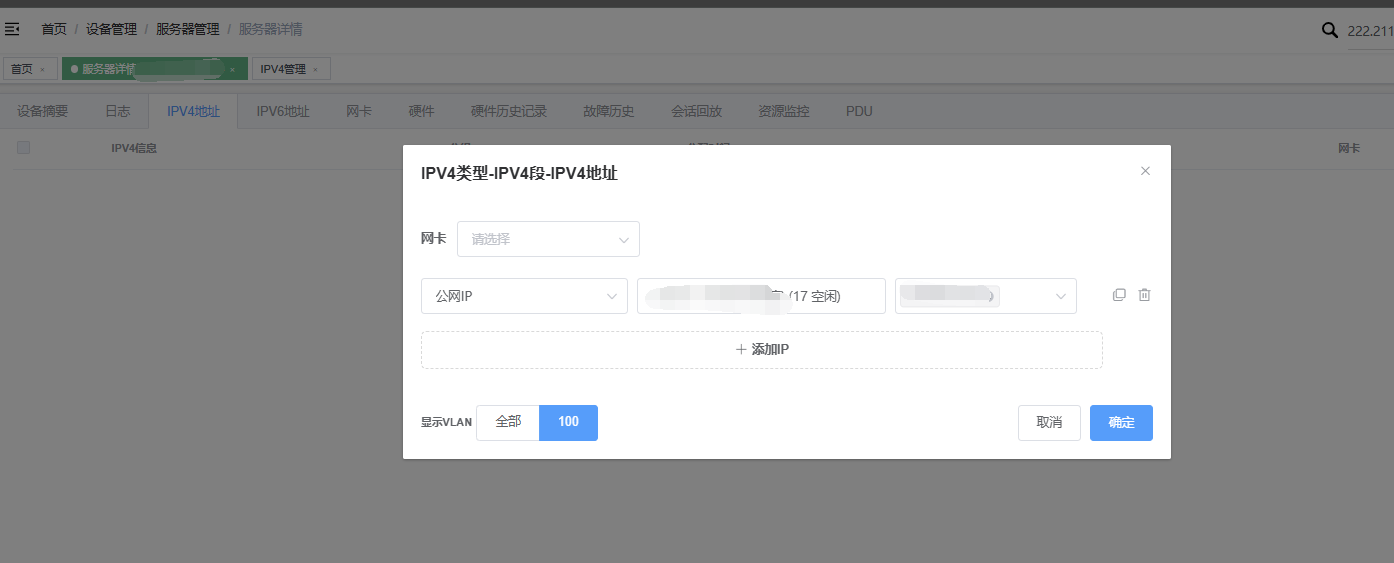Viewport: 1394px width, 563px height.
Task: Select 100 in the 显示VLAN toggle
Action: (x=568, y=422)
